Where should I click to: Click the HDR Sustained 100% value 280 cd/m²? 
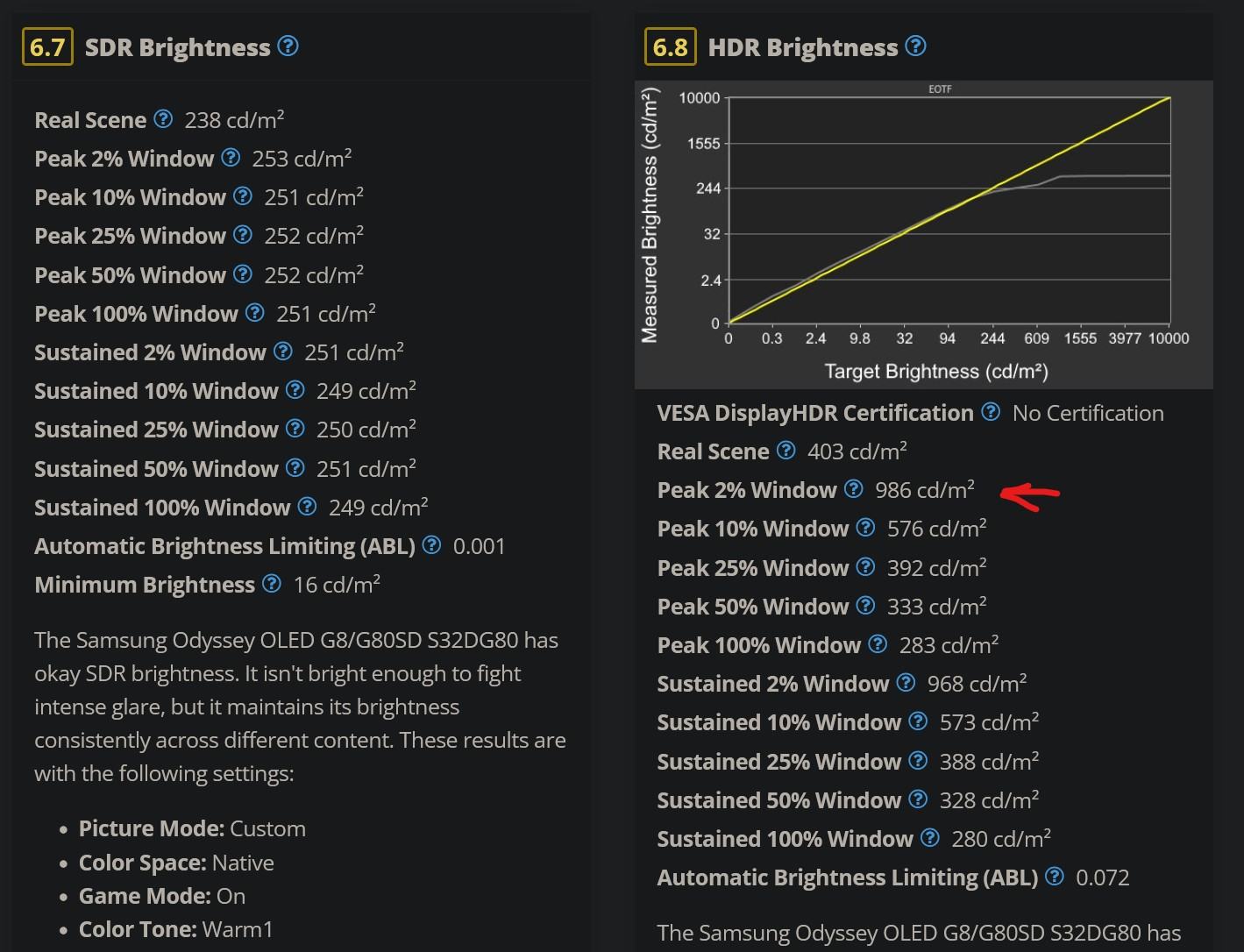[1001, 838]
